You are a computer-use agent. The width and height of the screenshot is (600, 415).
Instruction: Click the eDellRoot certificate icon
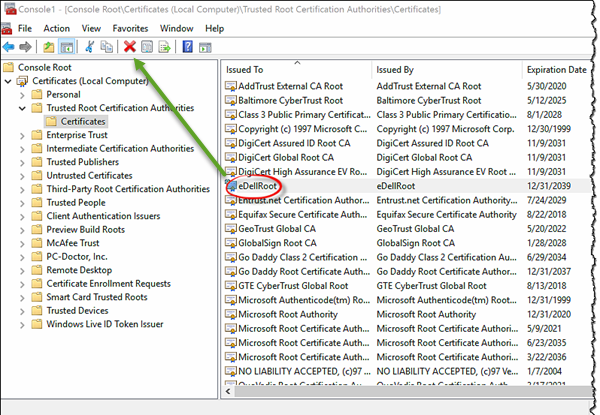point(231,186)
